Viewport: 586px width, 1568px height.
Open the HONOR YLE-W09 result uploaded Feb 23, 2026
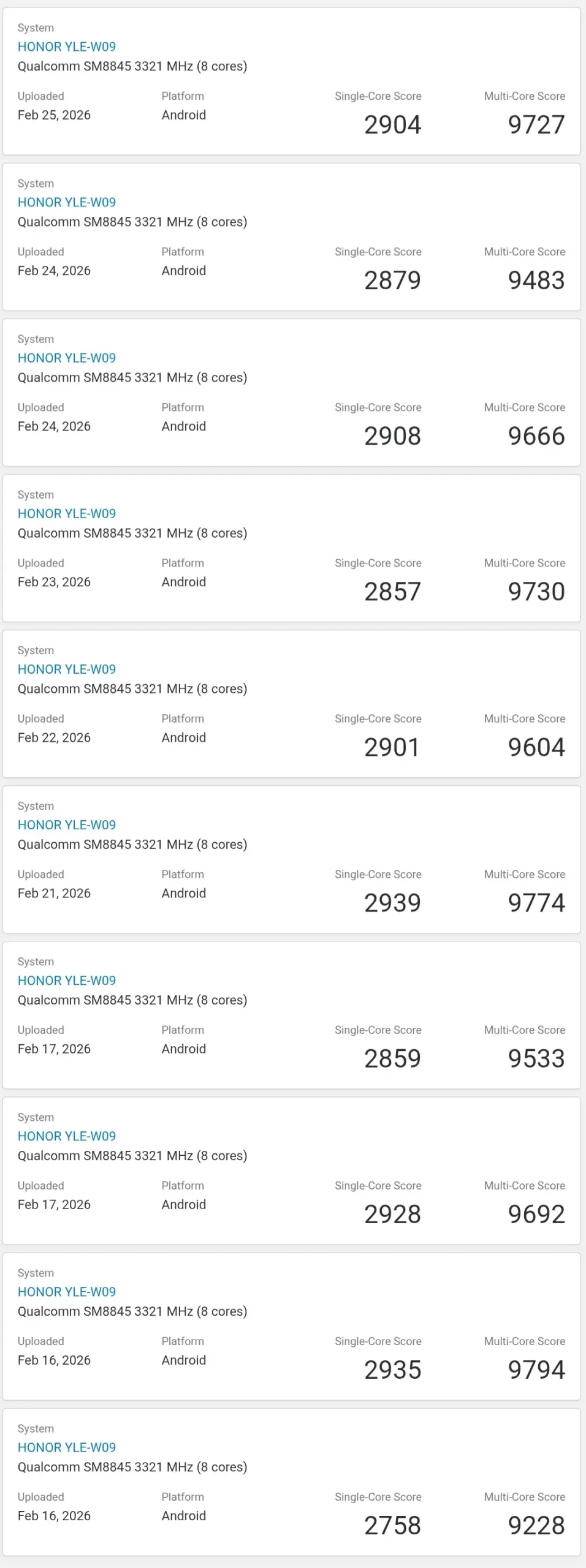coord(66,513)
